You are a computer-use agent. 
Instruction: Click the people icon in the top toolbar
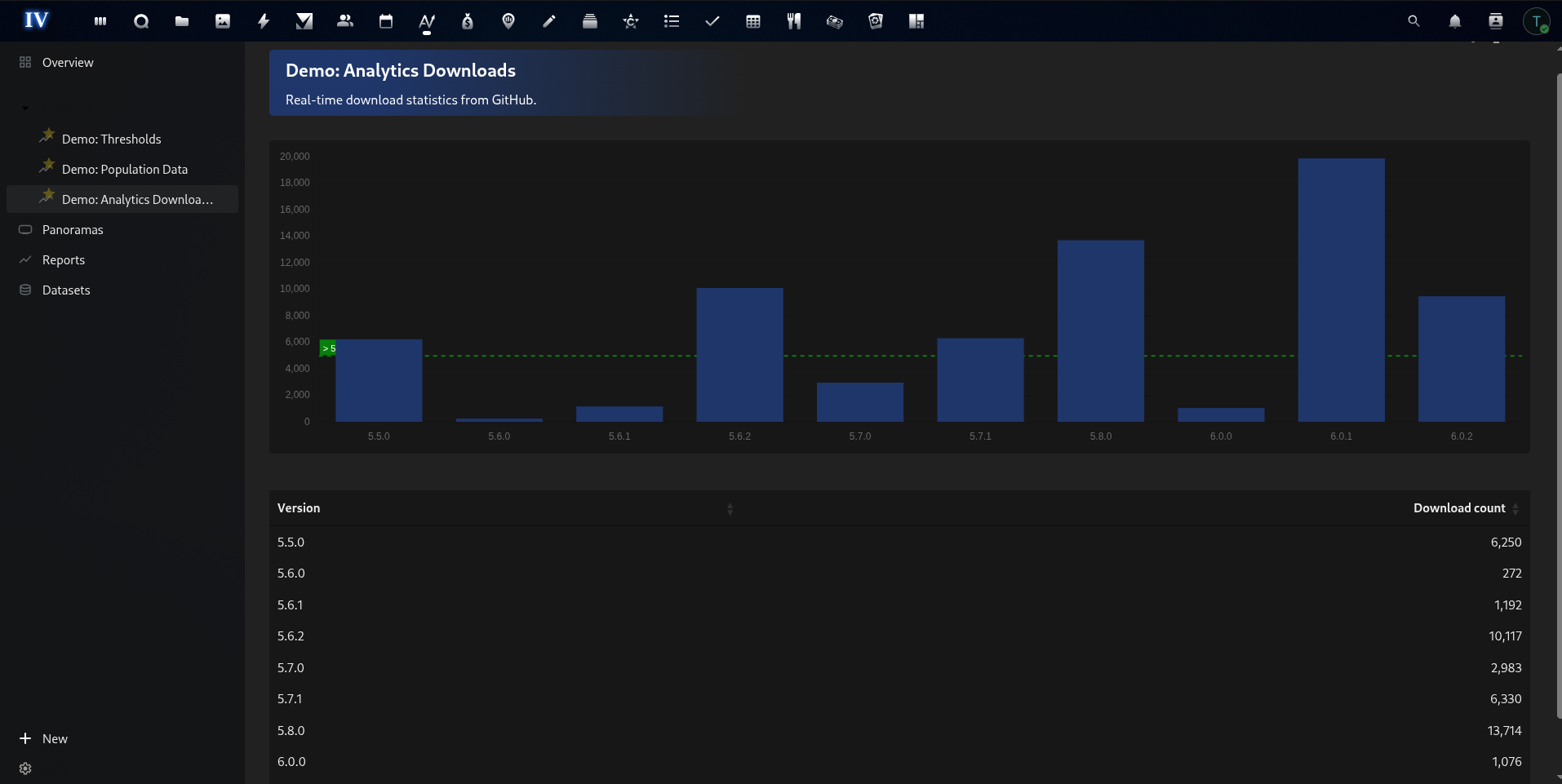coord(344,21)
